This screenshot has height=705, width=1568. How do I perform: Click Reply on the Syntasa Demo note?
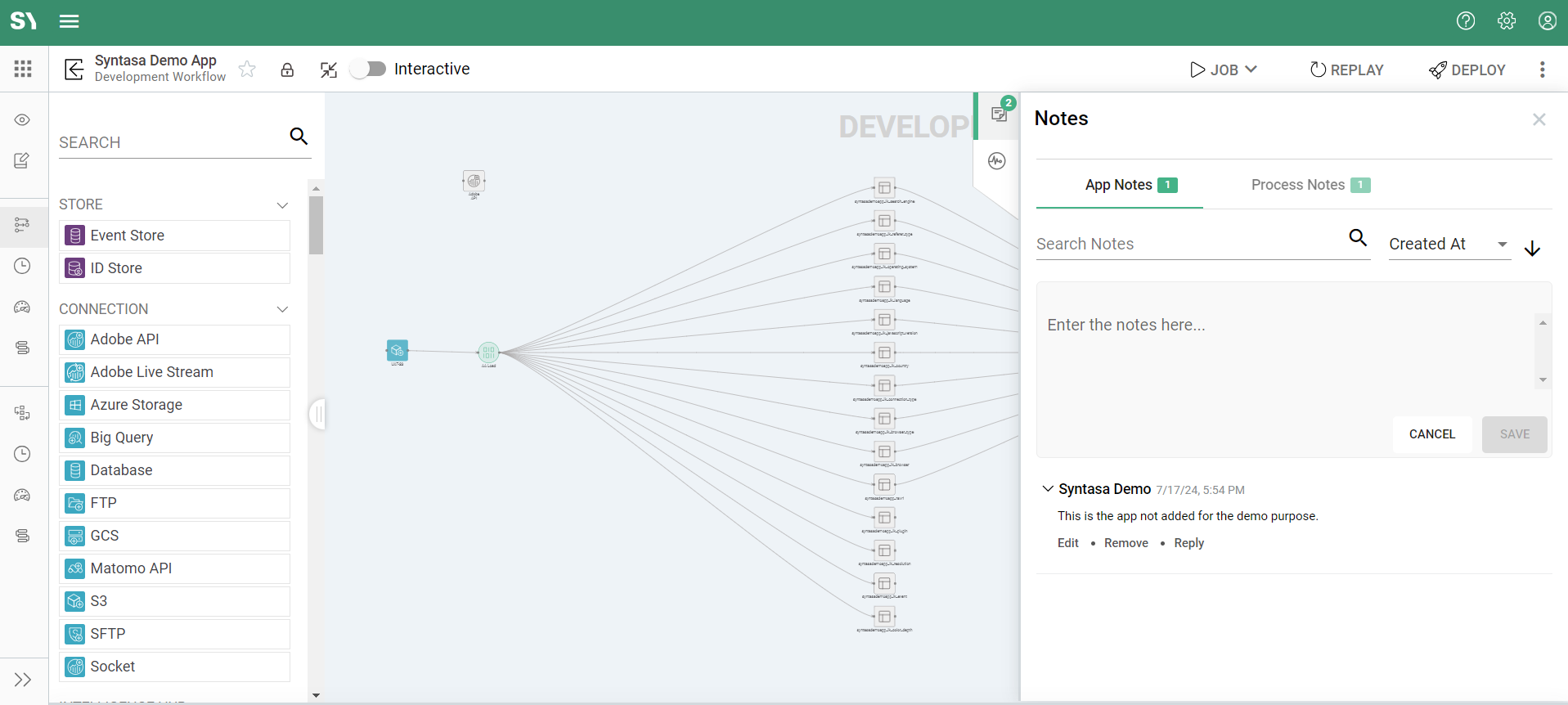(x=1188, y=543)
